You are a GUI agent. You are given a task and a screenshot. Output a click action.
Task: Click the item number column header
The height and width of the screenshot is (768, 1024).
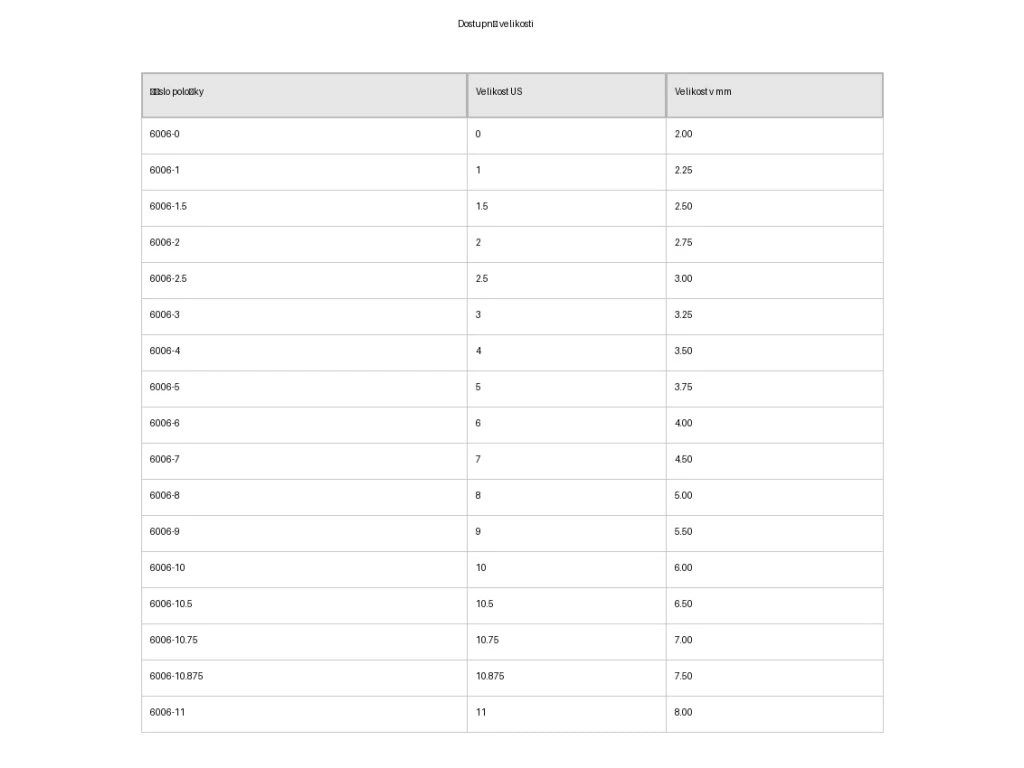point(177,92)
